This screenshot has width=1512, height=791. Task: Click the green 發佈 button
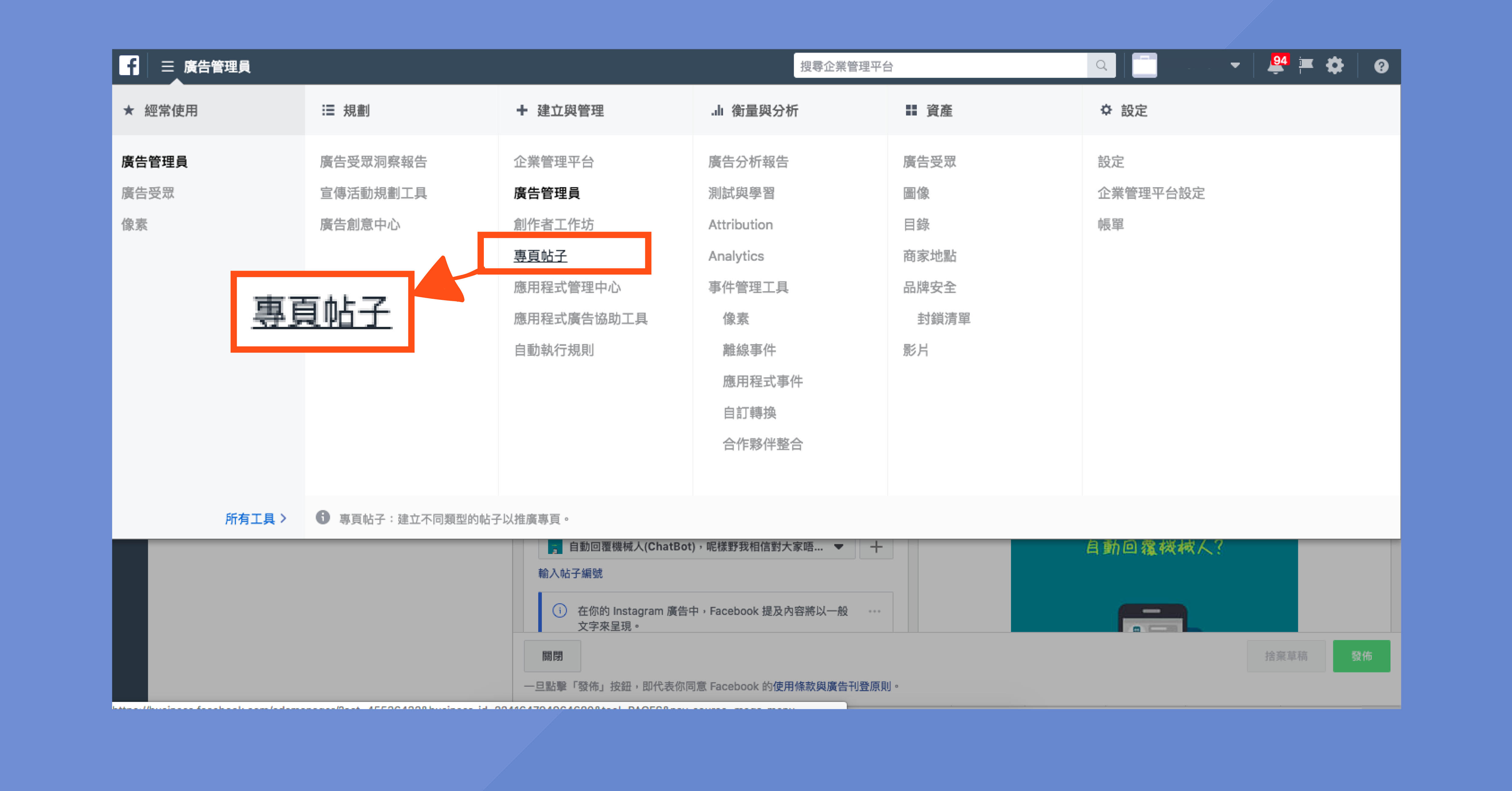pyautogui.click(x=1361, y=656)
